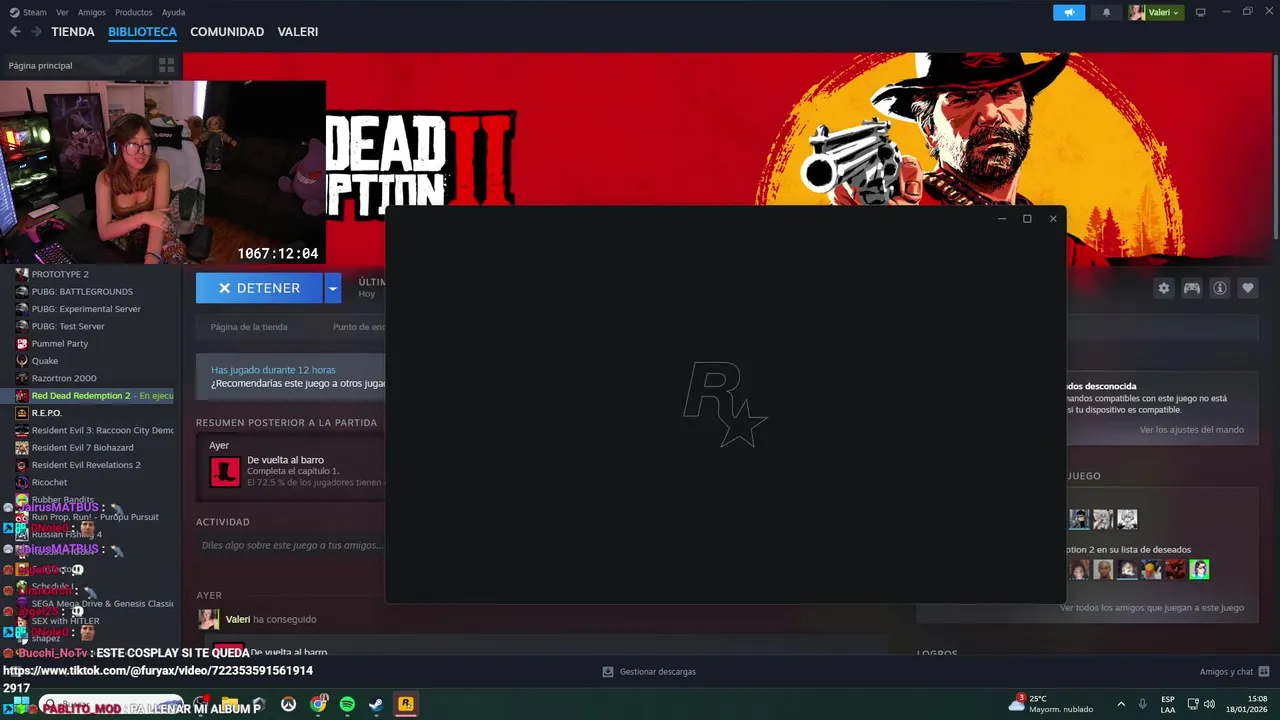
Task: Click the PROTOTYPE 2 game icon
Action: [x=22, y=274]
